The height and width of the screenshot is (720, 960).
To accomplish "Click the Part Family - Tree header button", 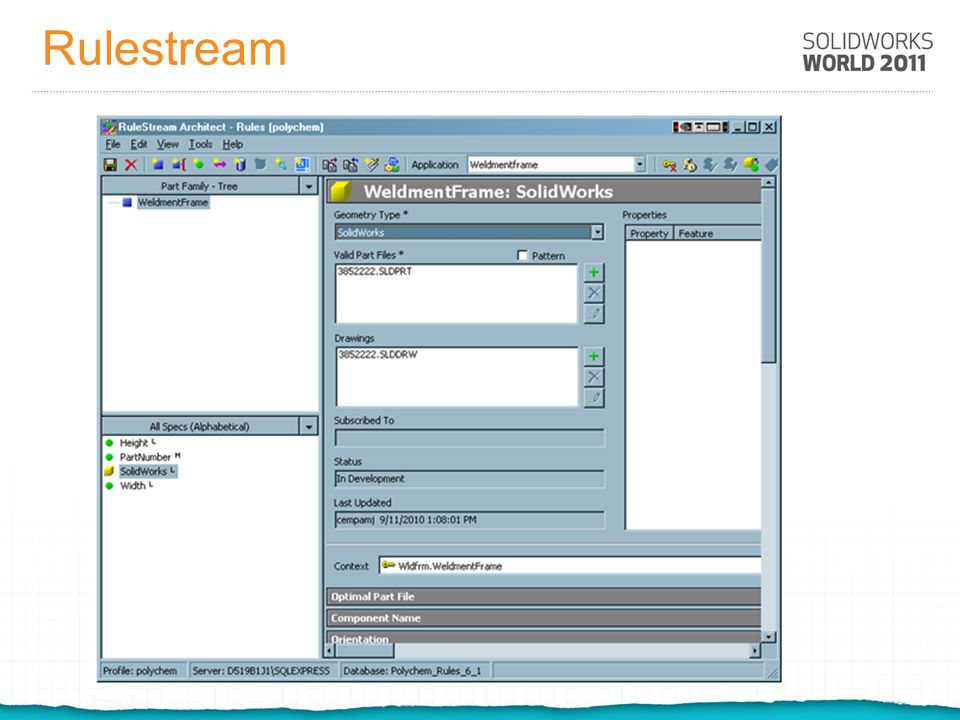I will [x=200, y=186].
